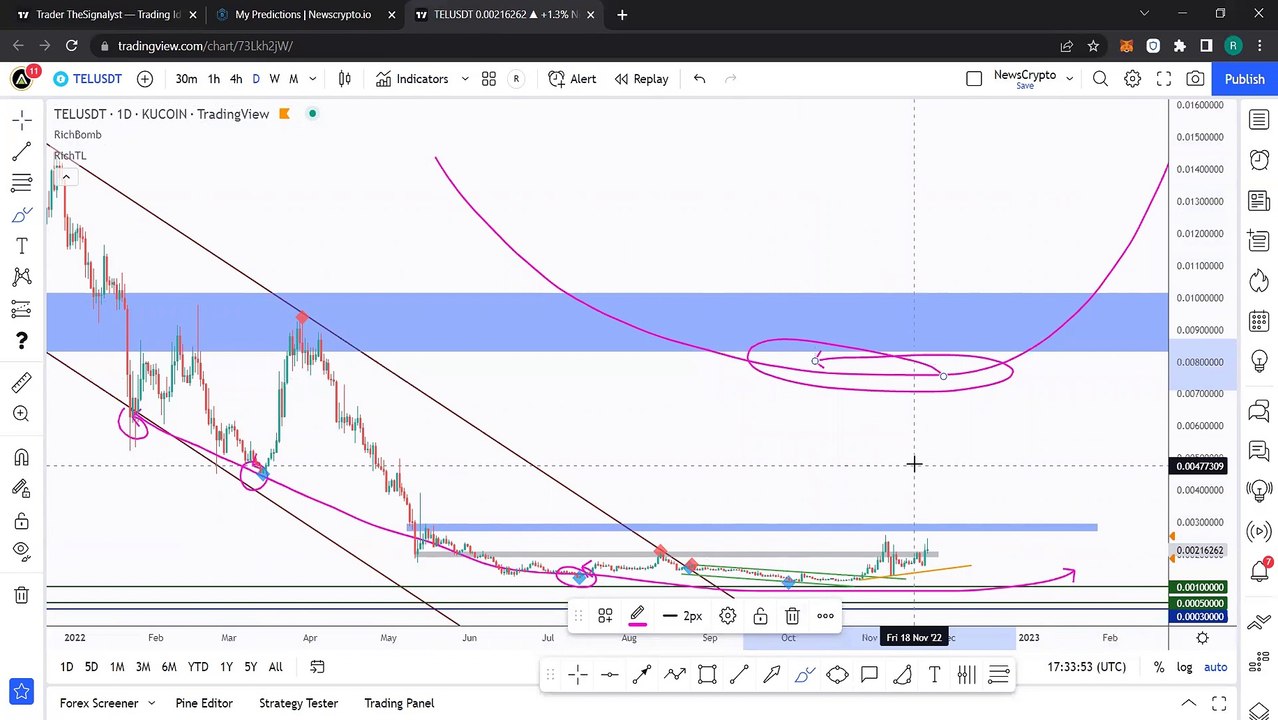Expand the Forex Screener dropdown
Viewport: 1278px width, 720px height.
tap(152, 703)
